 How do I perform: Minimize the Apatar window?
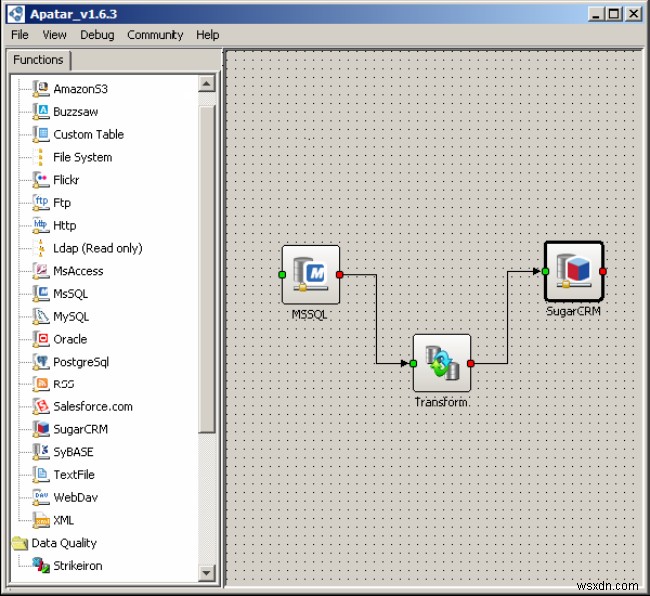click(596, 15)
